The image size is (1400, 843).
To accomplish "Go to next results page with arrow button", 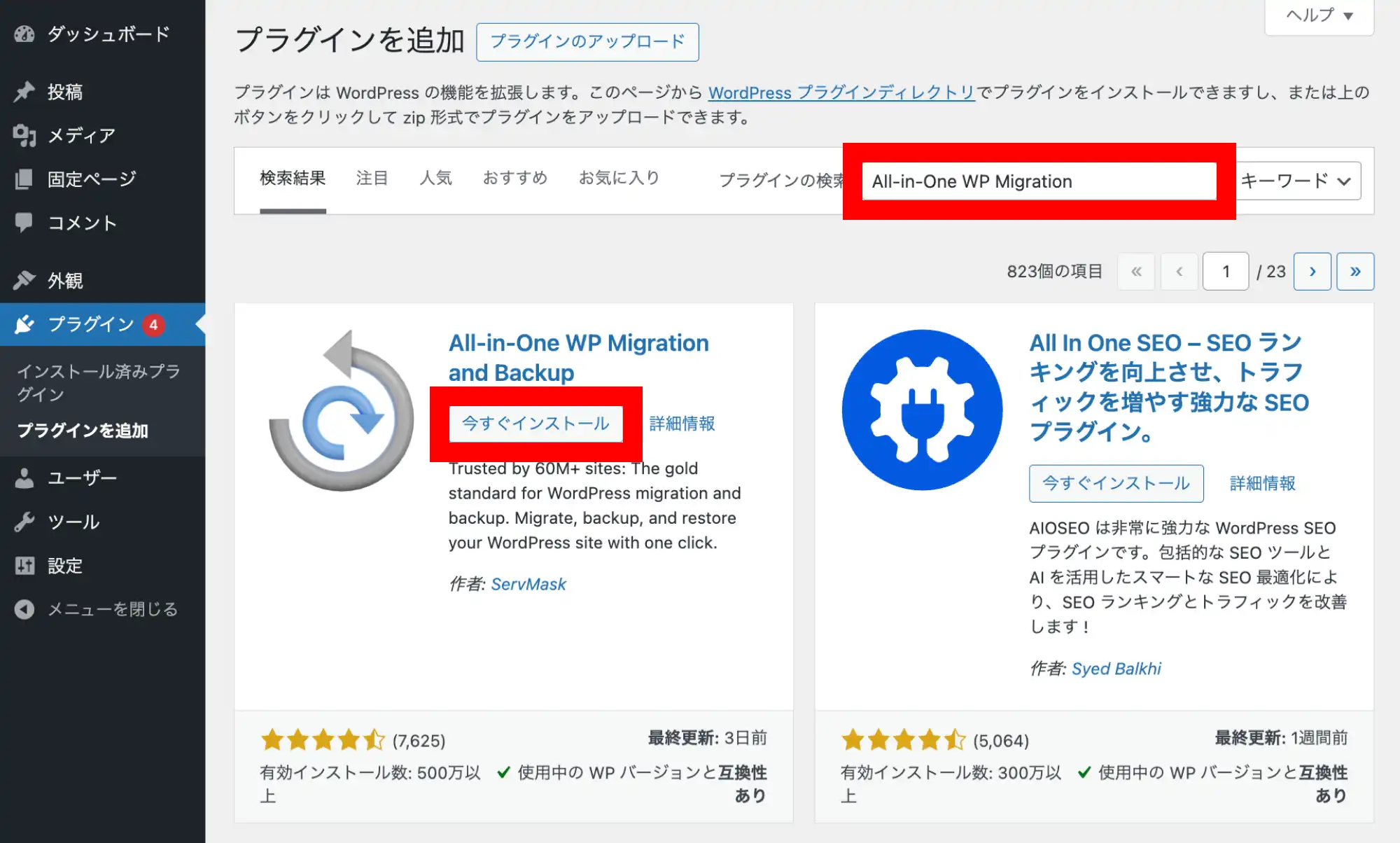I will [1312, 271].
